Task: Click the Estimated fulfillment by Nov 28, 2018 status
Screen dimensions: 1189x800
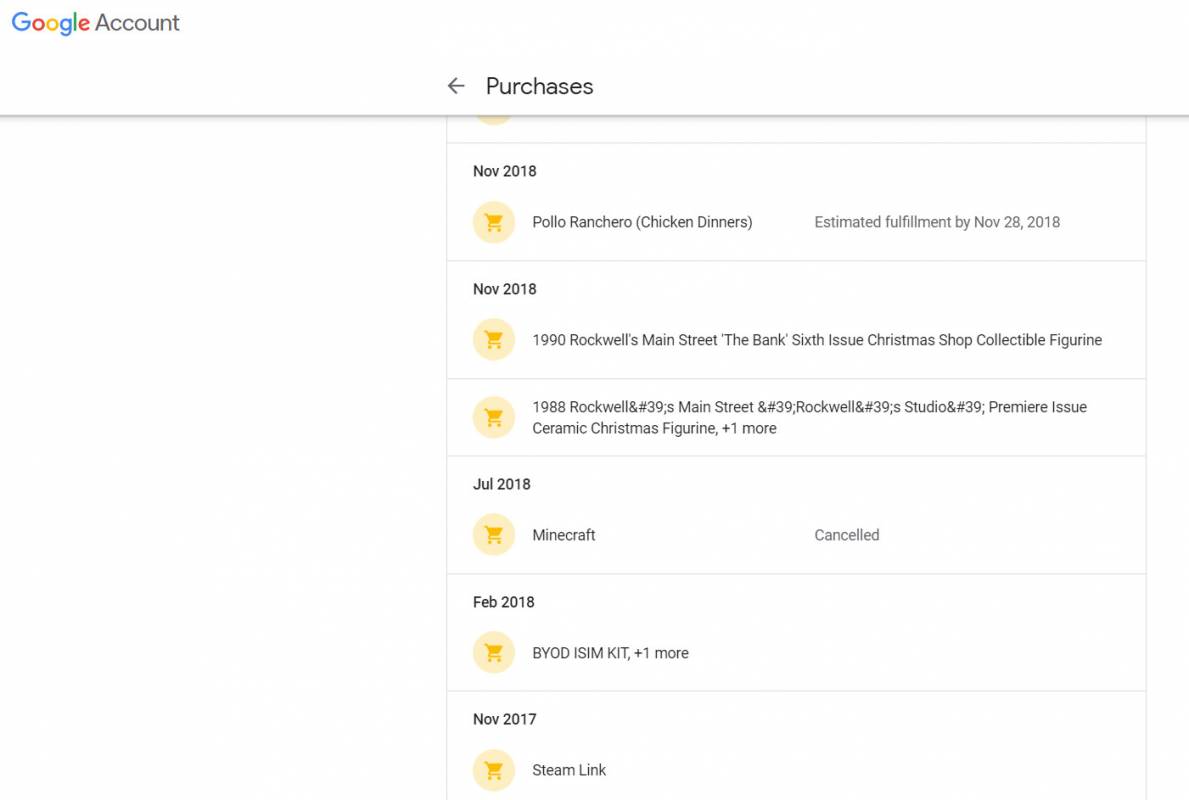Action: tap(937, 222)
